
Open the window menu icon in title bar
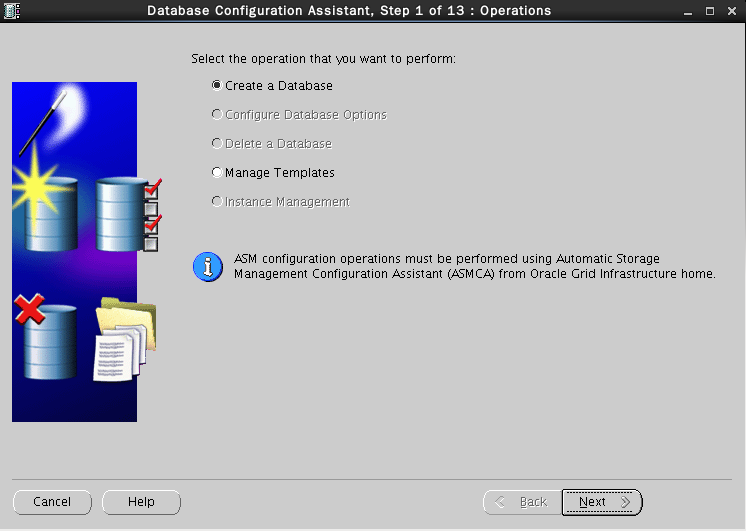pos(12,11)
